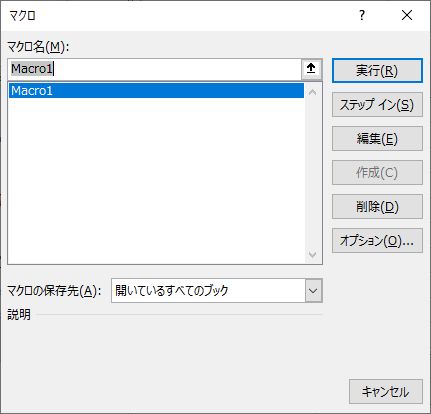Click the 作成(C) button
431x414 pixels.
click(x=377, y=173)
